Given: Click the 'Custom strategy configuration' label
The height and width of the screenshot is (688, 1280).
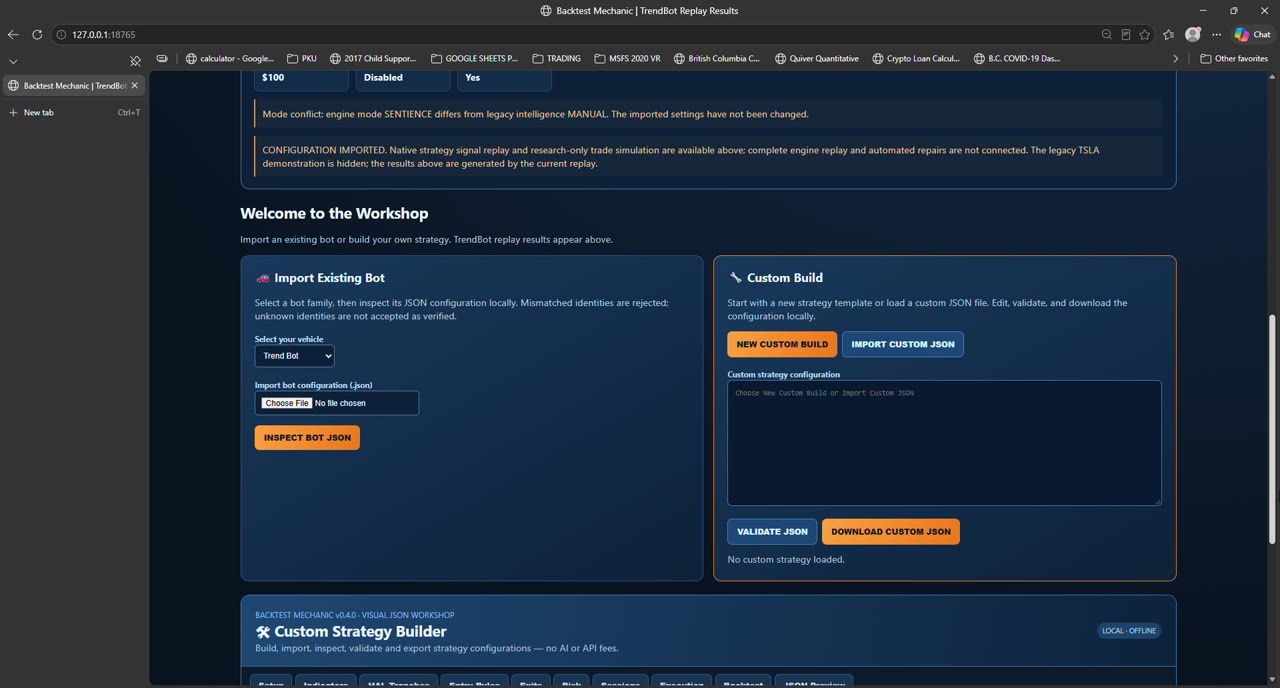Looking at the screenshot, I should click(784, 374).
